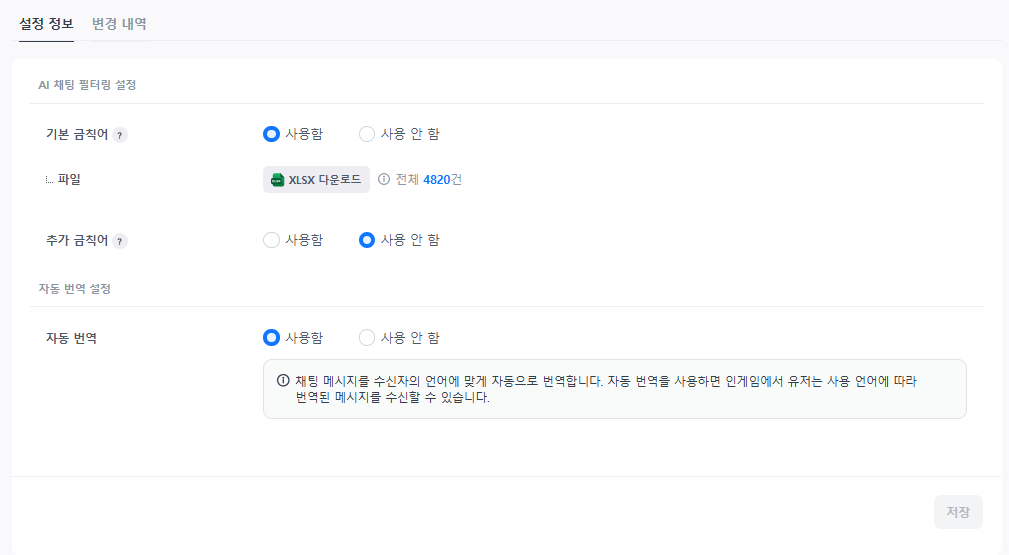Click the help icon beside 기본 금칙어
This screenshot has width=1009, height=555.
pyautogui.click(x=120, y=135)
